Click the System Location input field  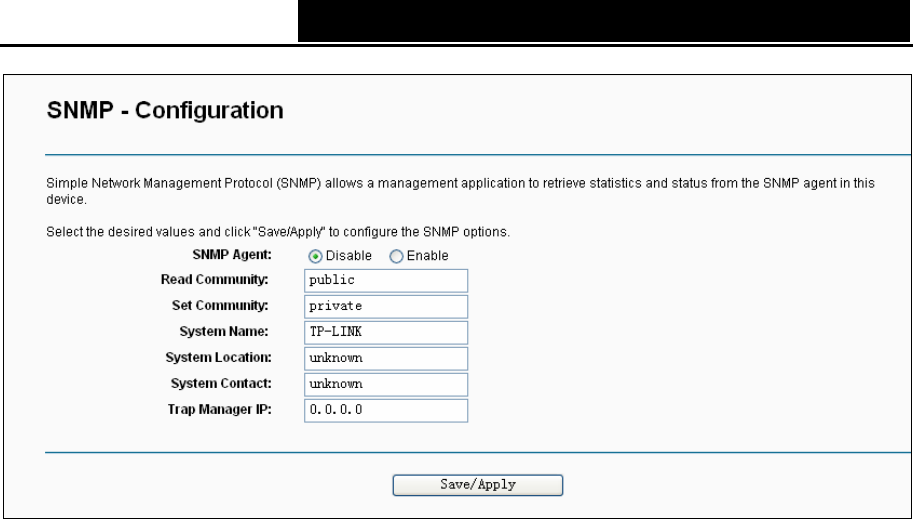386,358
